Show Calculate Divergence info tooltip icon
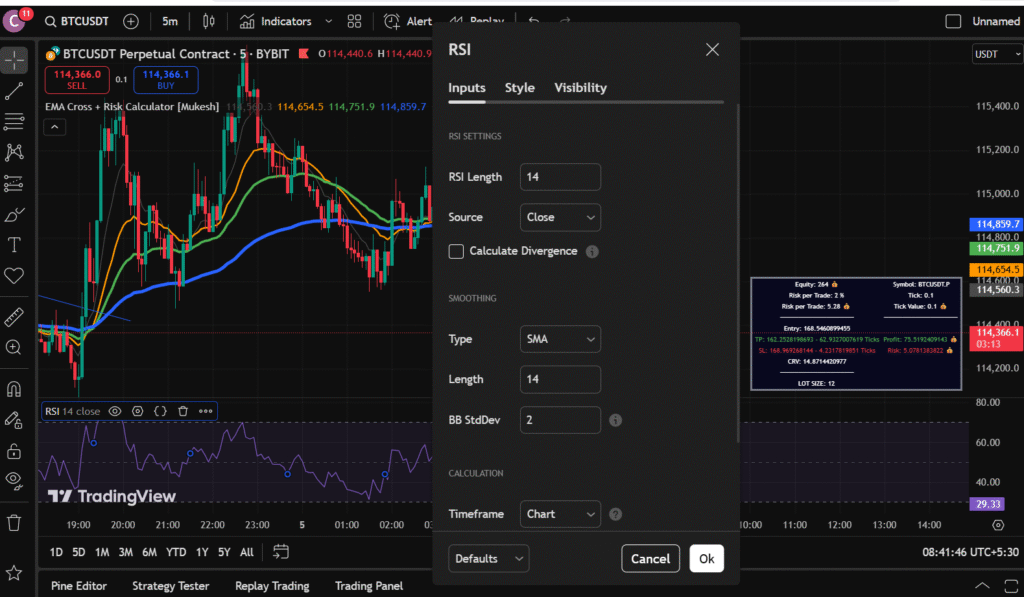The width and height of the screenshot is (1024, 597). pos(592,251)
